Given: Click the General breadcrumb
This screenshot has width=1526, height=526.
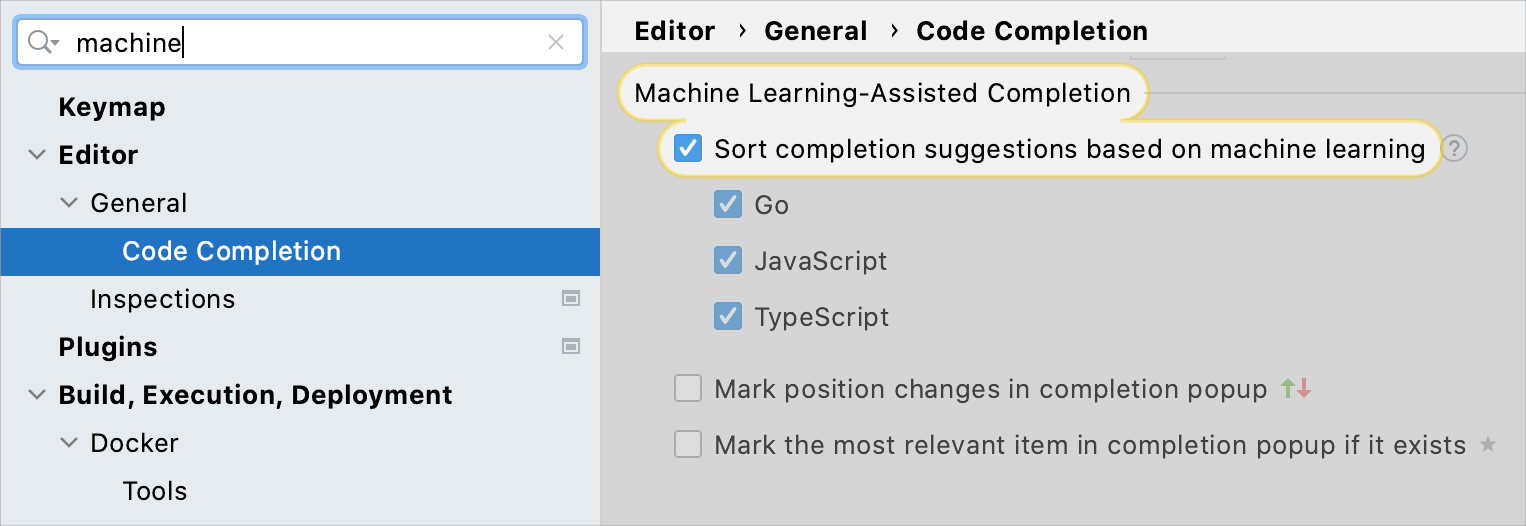Looking at the screenshot, I should [x=816, y=31].
